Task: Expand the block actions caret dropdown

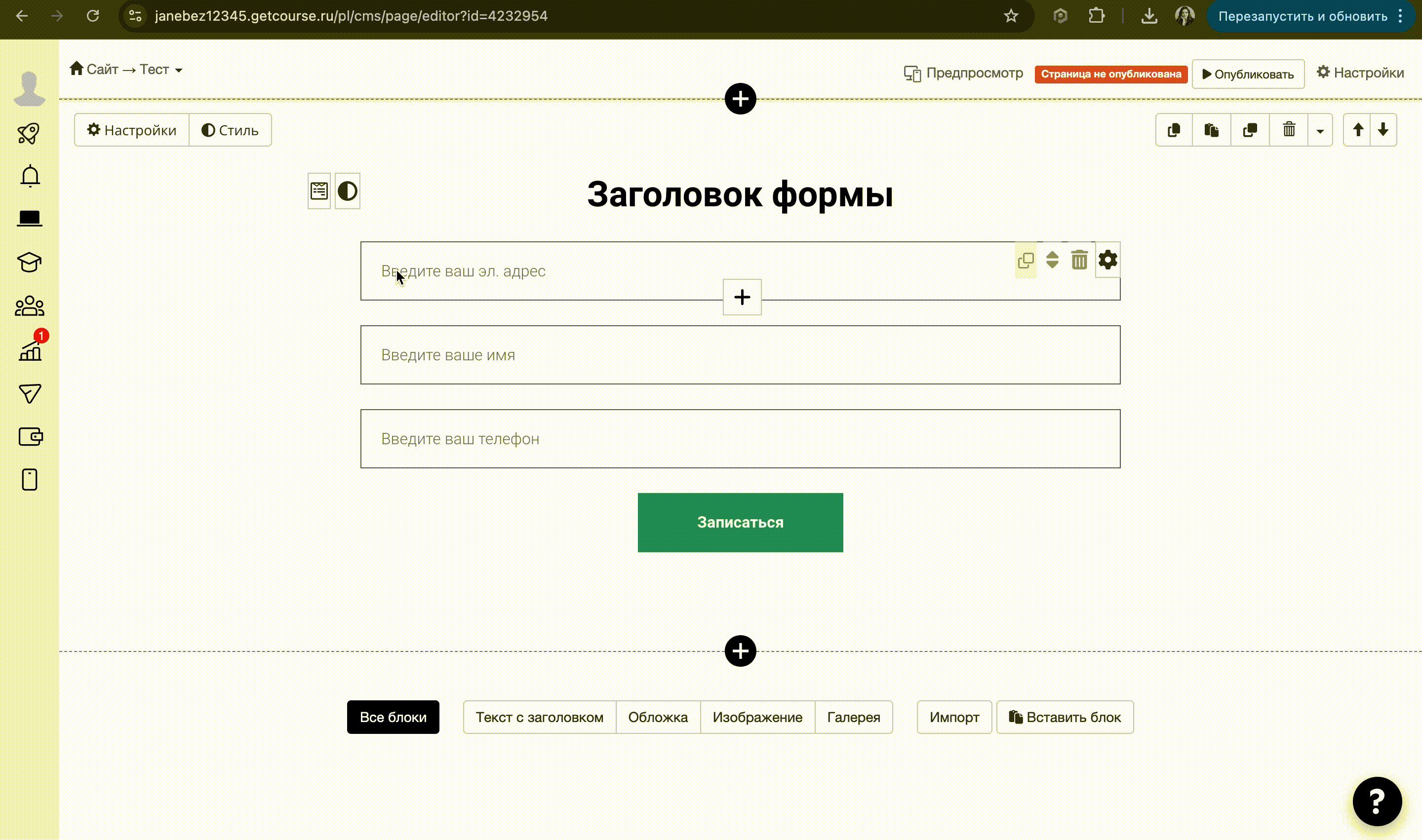Action: point(1320,131)
